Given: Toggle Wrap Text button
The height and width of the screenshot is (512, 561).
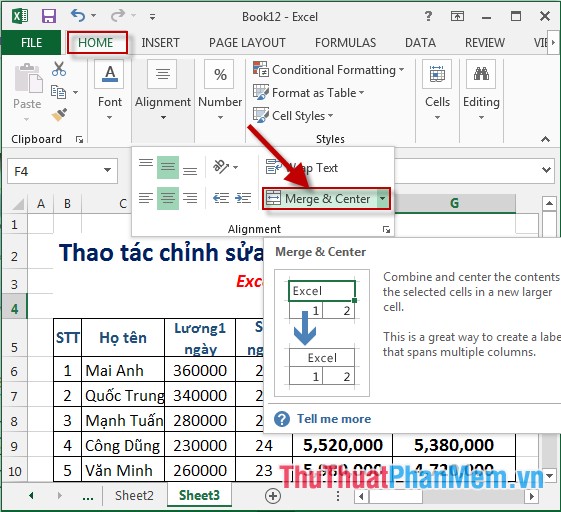Looking at the screenshot, I should 302,167.
